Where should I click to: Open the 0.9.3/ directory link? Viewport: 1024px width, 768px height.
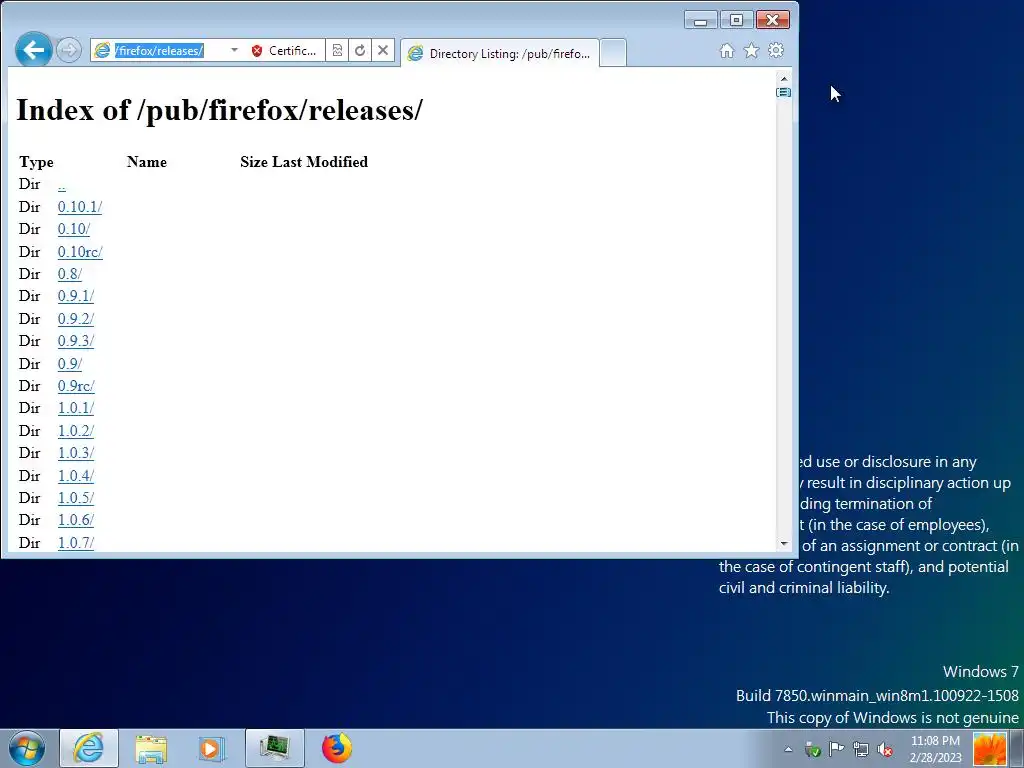[x=76, y=341]
